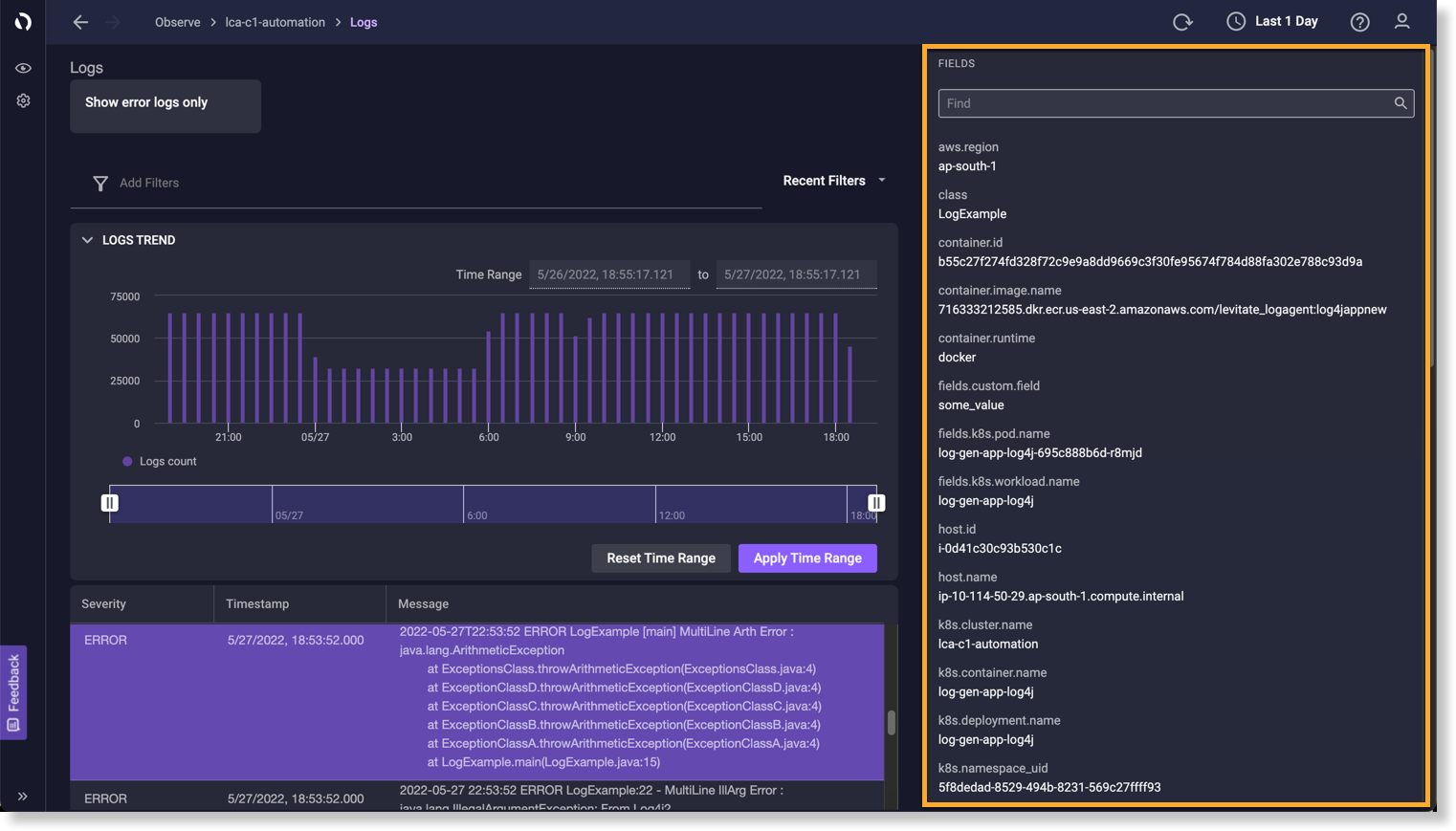The image size is (1456, 831).
Task: Click the aws.region value ap-south-1
Action: [967, 166]
